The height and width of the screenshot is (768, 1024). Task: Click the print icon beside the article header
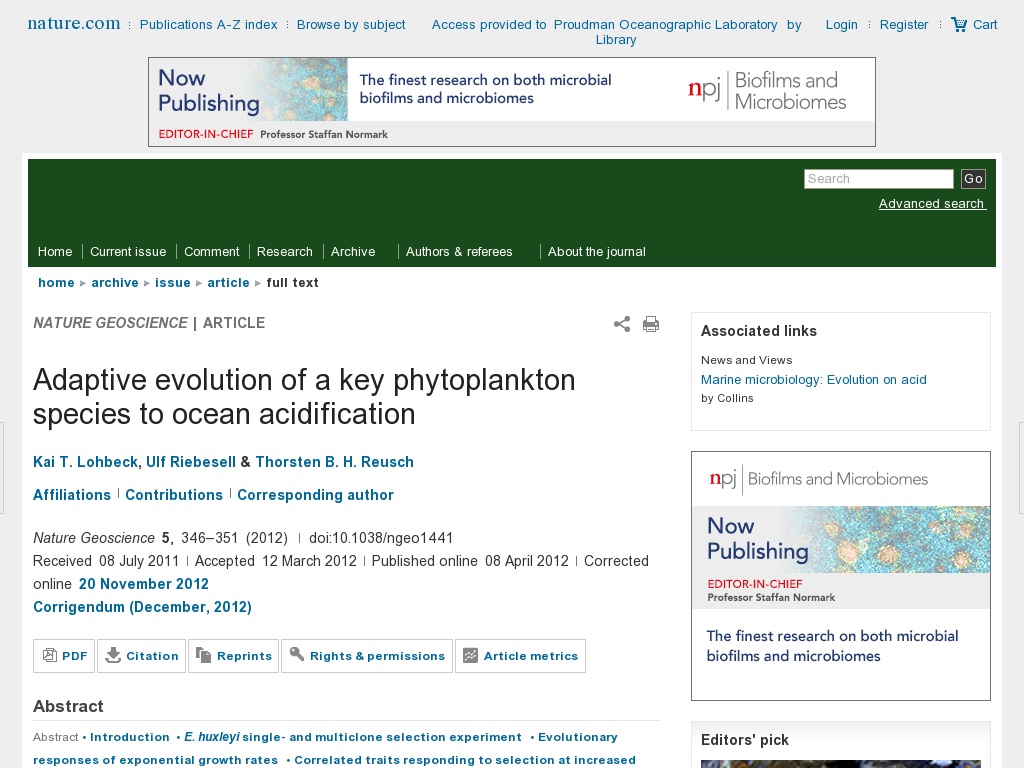650,324
